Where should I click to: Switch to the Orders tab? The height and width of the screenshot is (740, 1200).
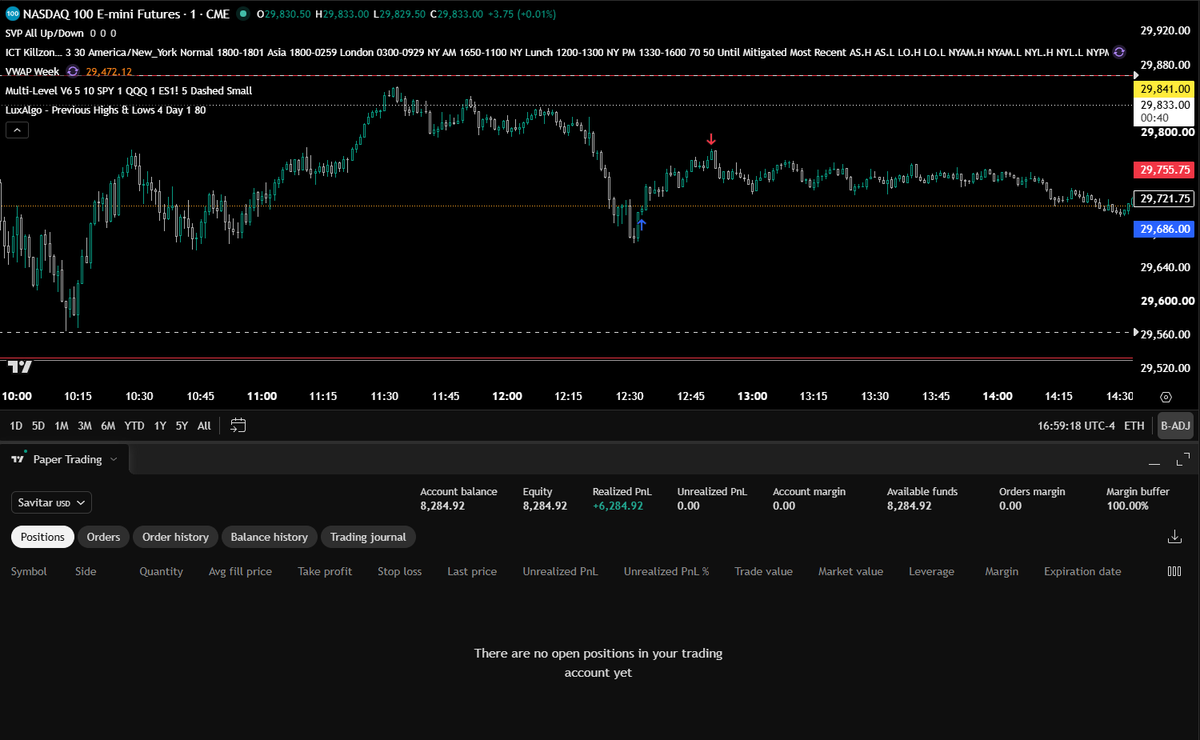pos(103,537)
